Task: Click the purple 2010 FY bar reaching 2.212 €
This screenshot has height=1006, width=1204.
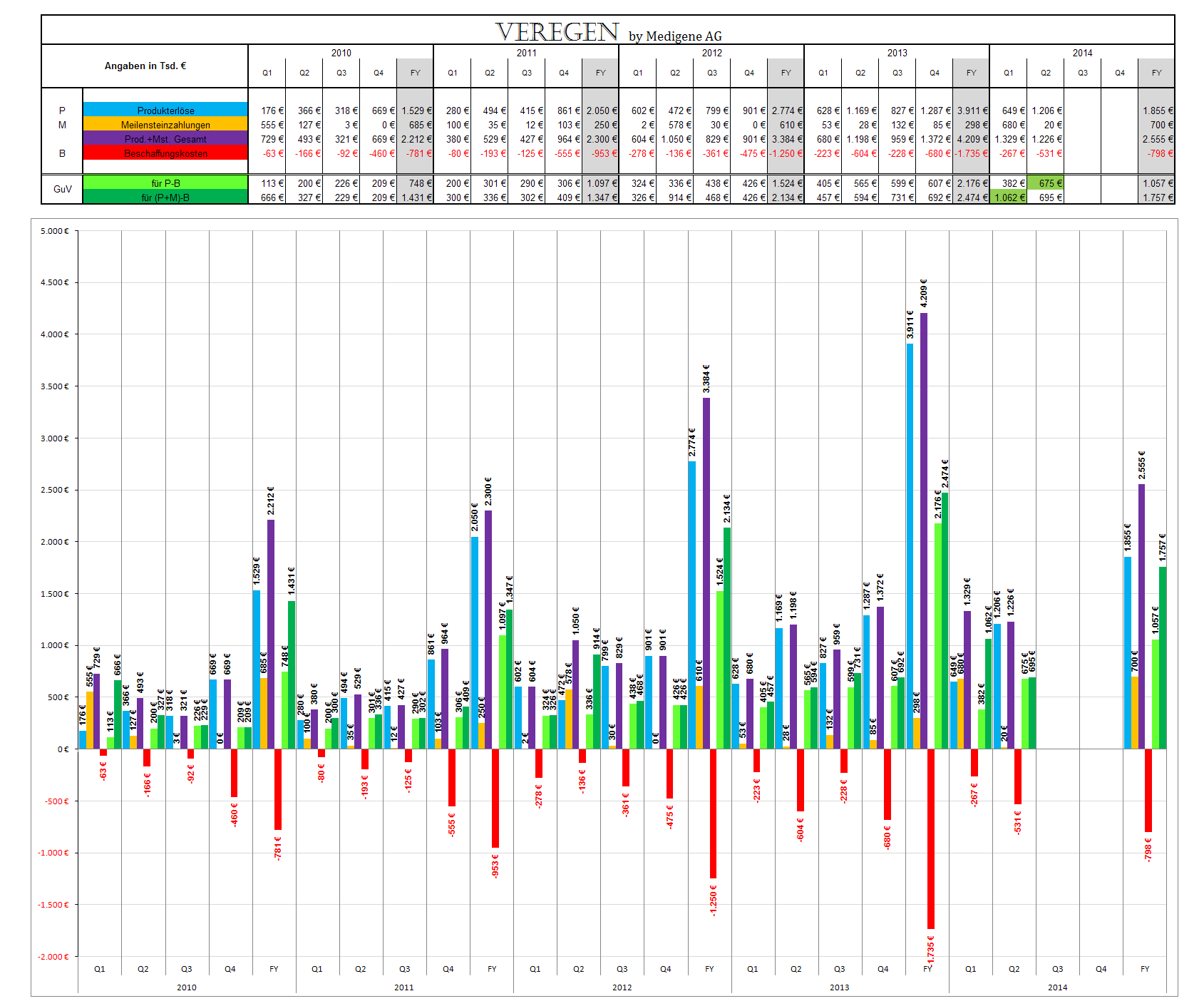Action: coord(271,635)
